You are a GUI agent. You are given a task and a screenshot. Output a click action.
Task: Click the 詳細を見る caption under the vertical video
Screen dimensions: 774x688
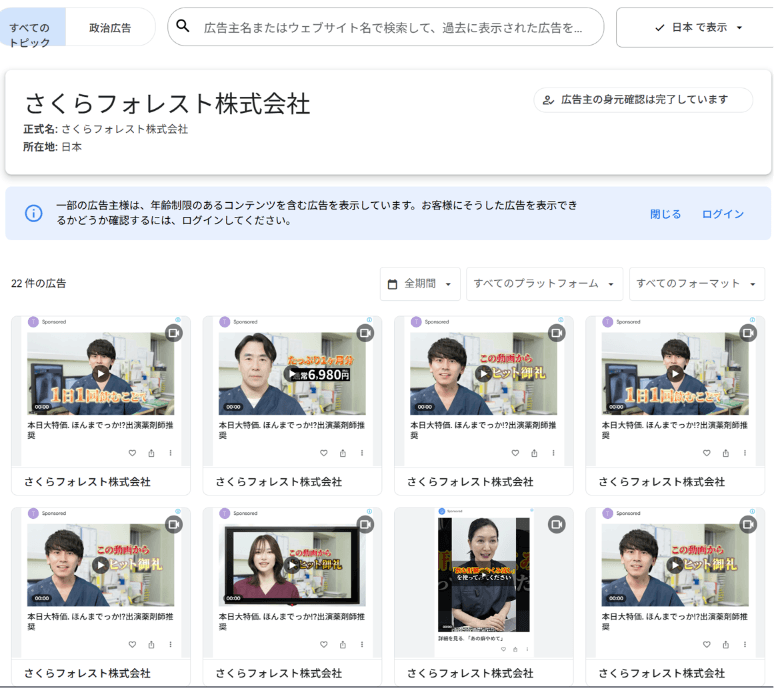click(470, 639)
